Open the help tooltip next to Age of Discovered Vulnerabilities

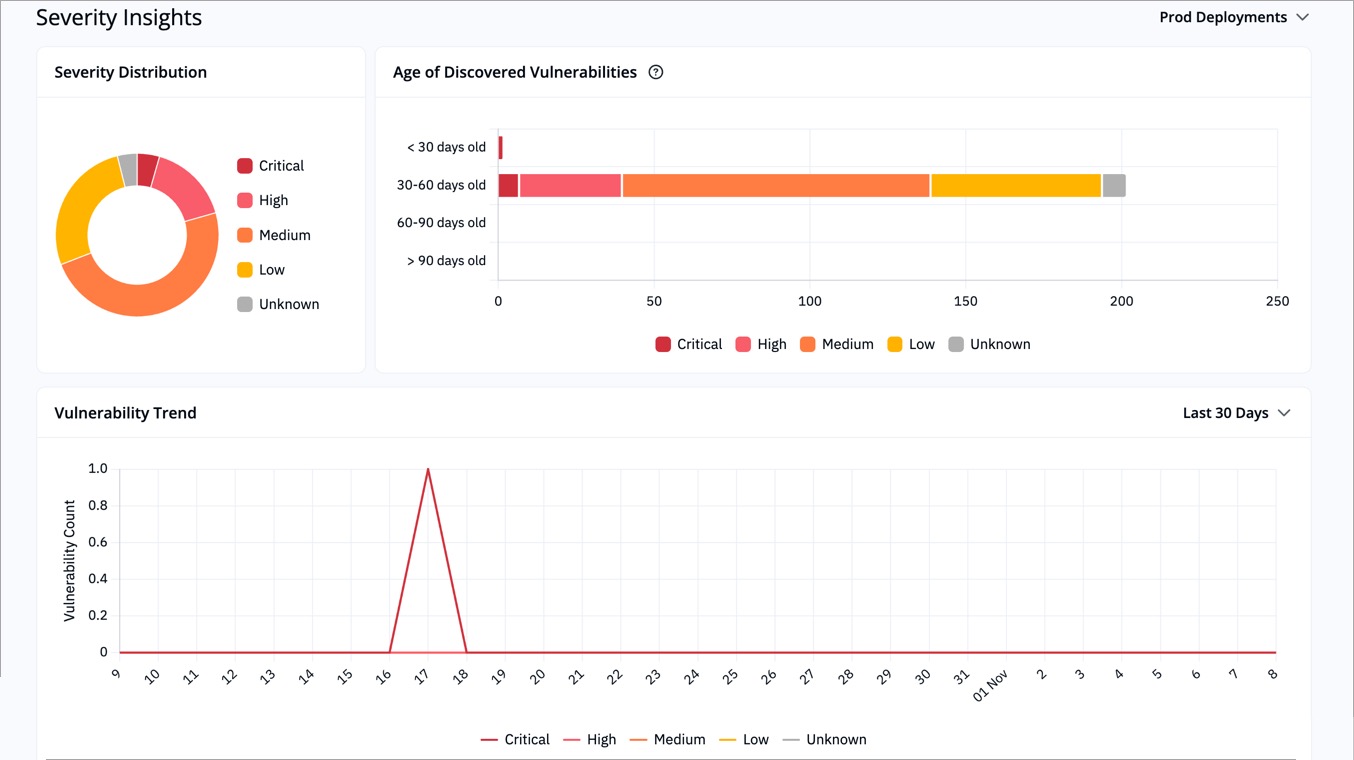[x=655, y=71]
